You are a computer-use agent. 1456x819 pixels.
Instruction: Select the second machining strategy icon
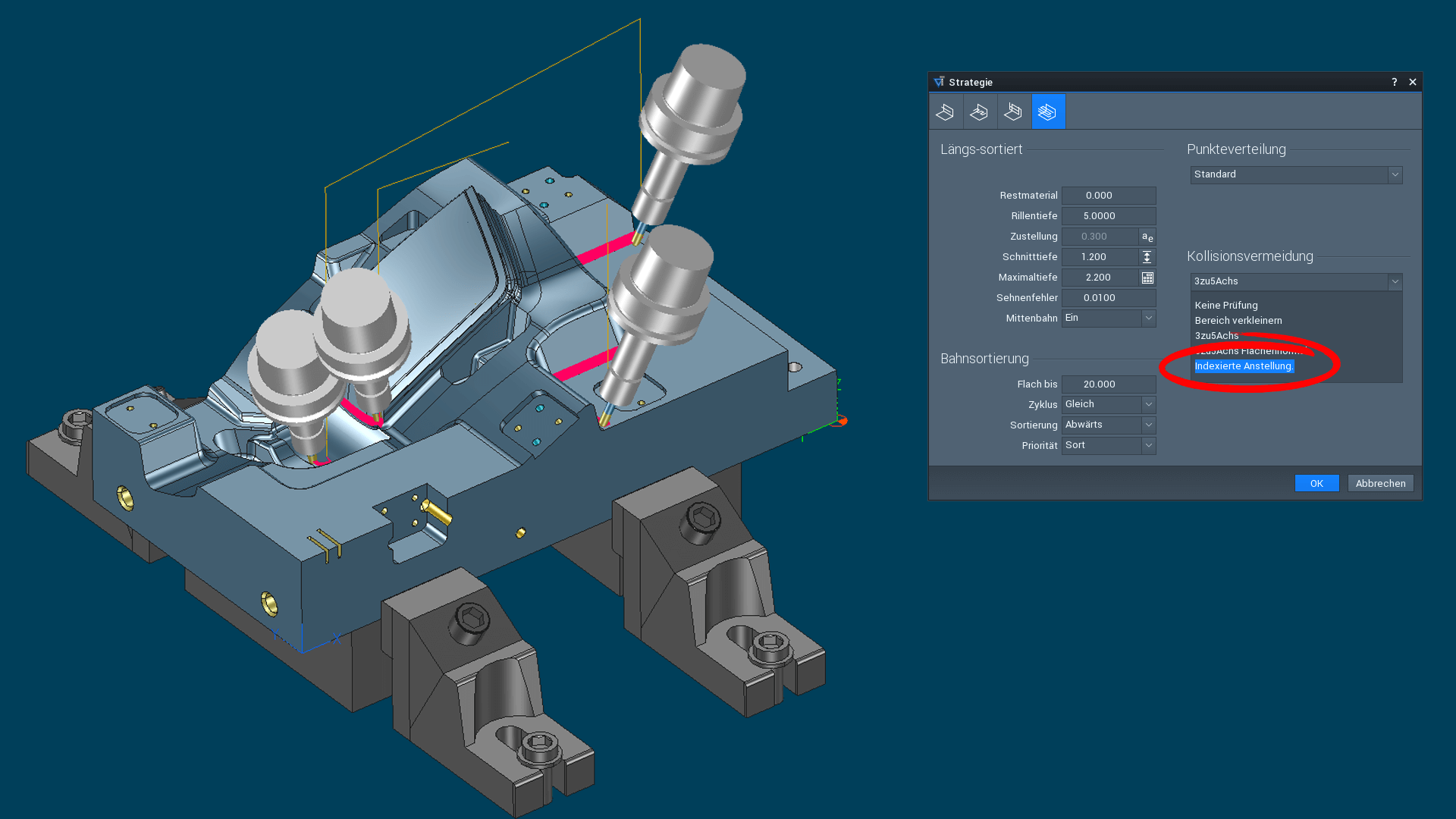pos(979,111)
